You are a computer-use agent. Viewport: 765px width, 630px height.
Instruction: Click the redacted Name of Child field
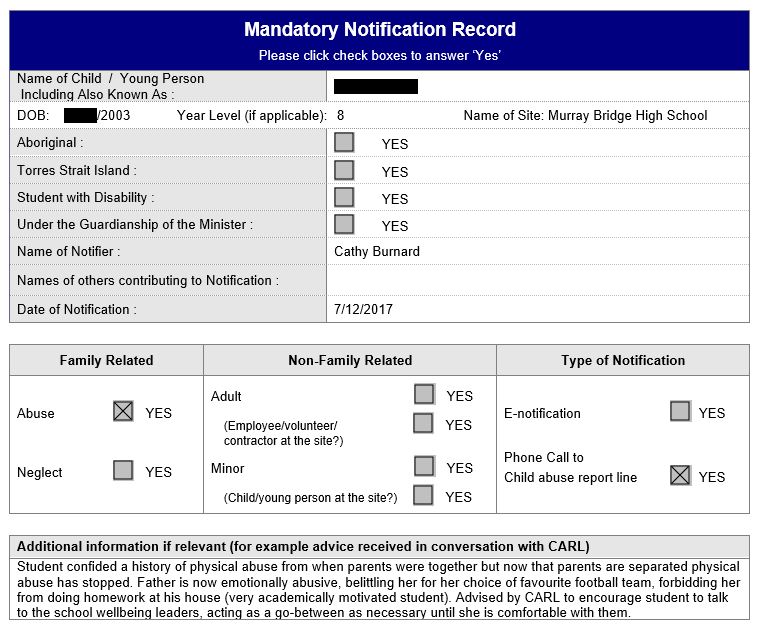pyautogui.click(x=376, y=87)
